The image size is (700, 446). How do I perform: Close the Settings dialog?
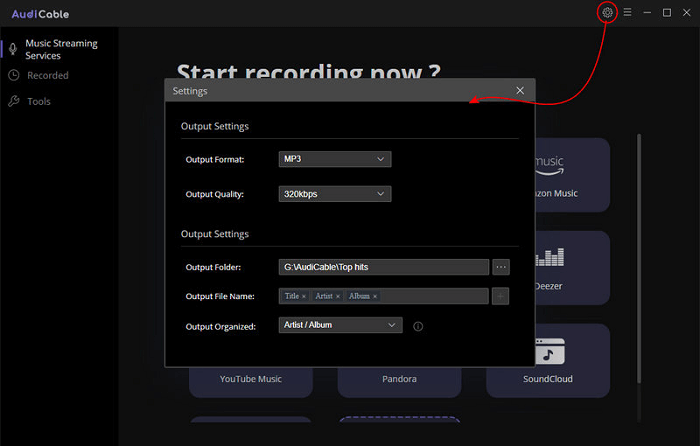520,90
